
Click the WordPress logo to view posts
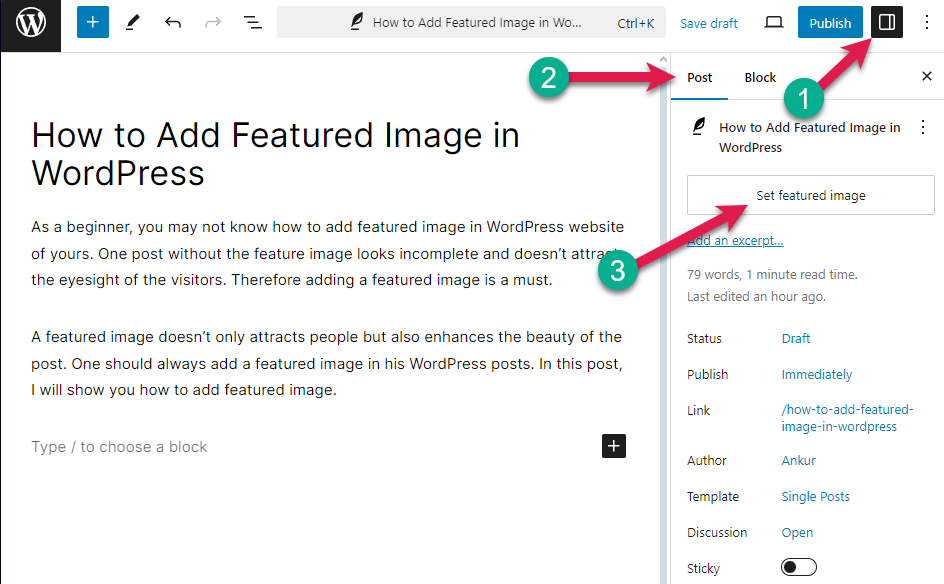(31, 23)
